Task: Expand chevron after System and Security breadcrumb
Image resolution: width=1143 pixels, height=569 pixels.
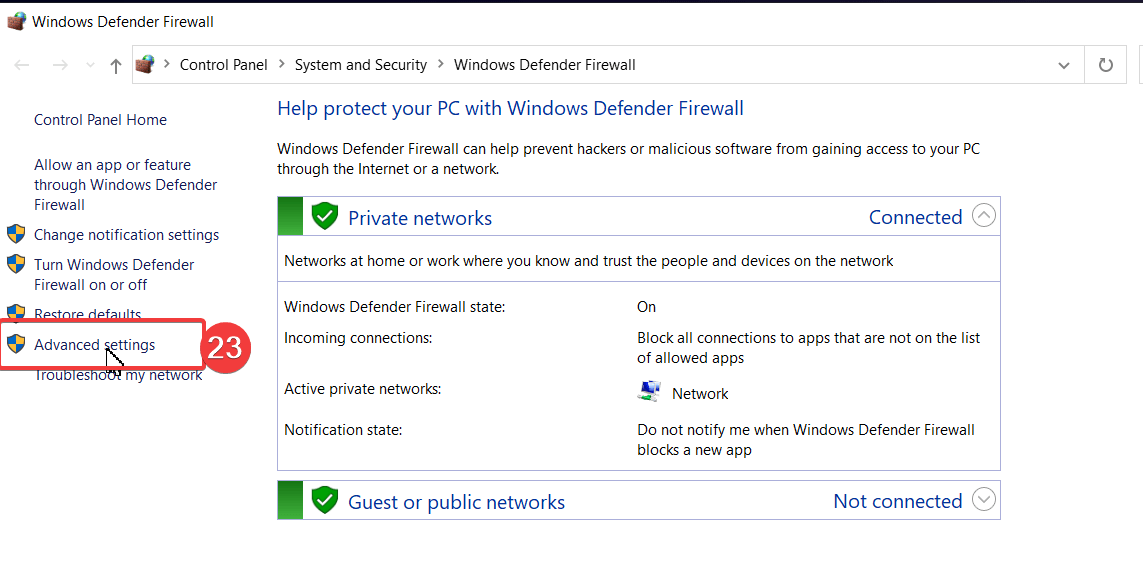Action: (440, 65)
